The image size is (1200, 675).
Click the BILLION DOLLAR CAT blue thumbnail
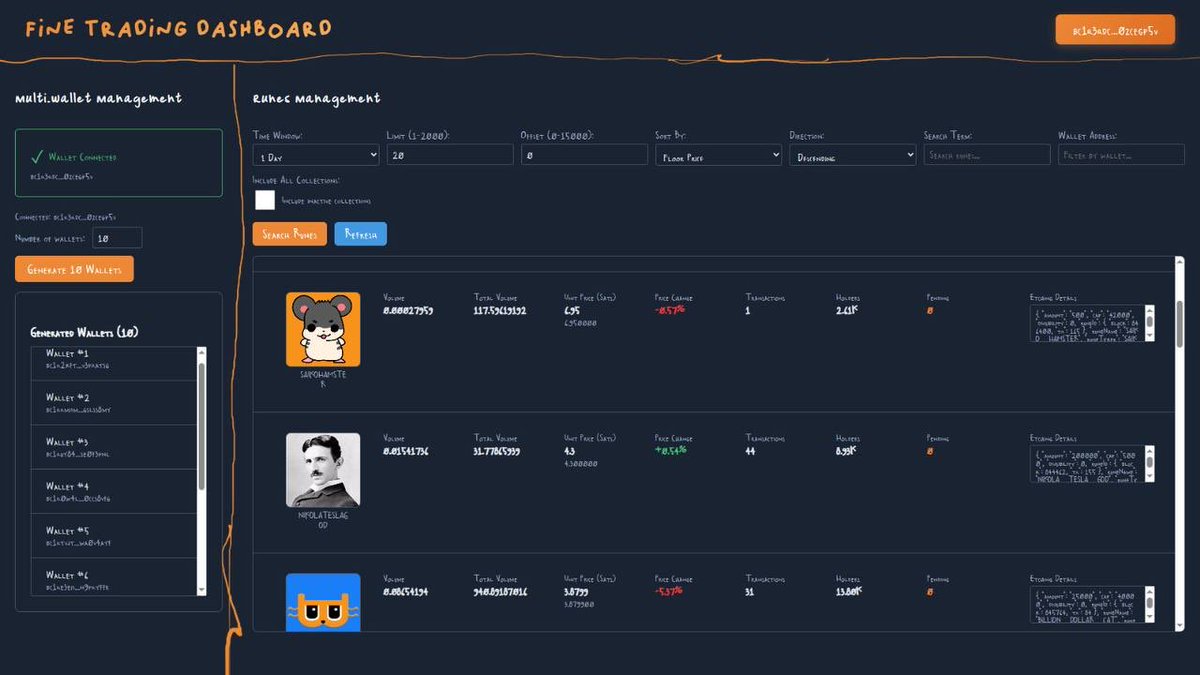(322, 603)
